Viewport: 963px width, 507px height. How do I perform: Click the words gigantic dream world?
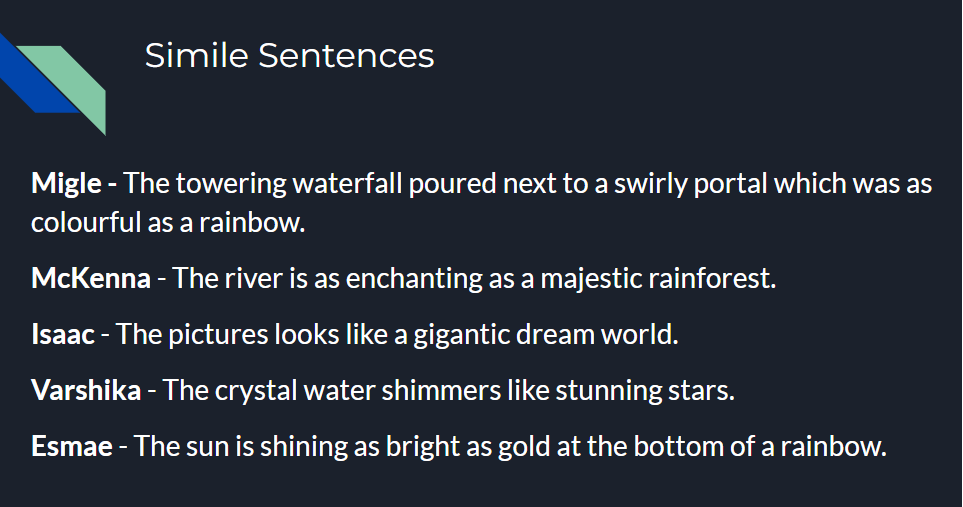pyautogui.click(x=545, y=335)
